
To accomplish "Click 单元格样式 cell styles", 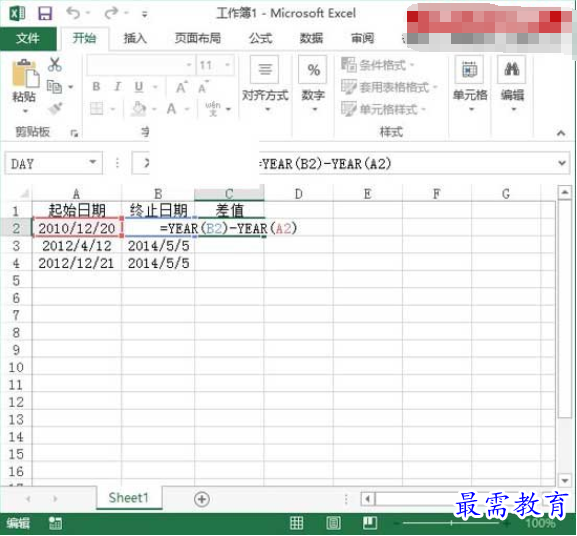I will pos(383,109).
